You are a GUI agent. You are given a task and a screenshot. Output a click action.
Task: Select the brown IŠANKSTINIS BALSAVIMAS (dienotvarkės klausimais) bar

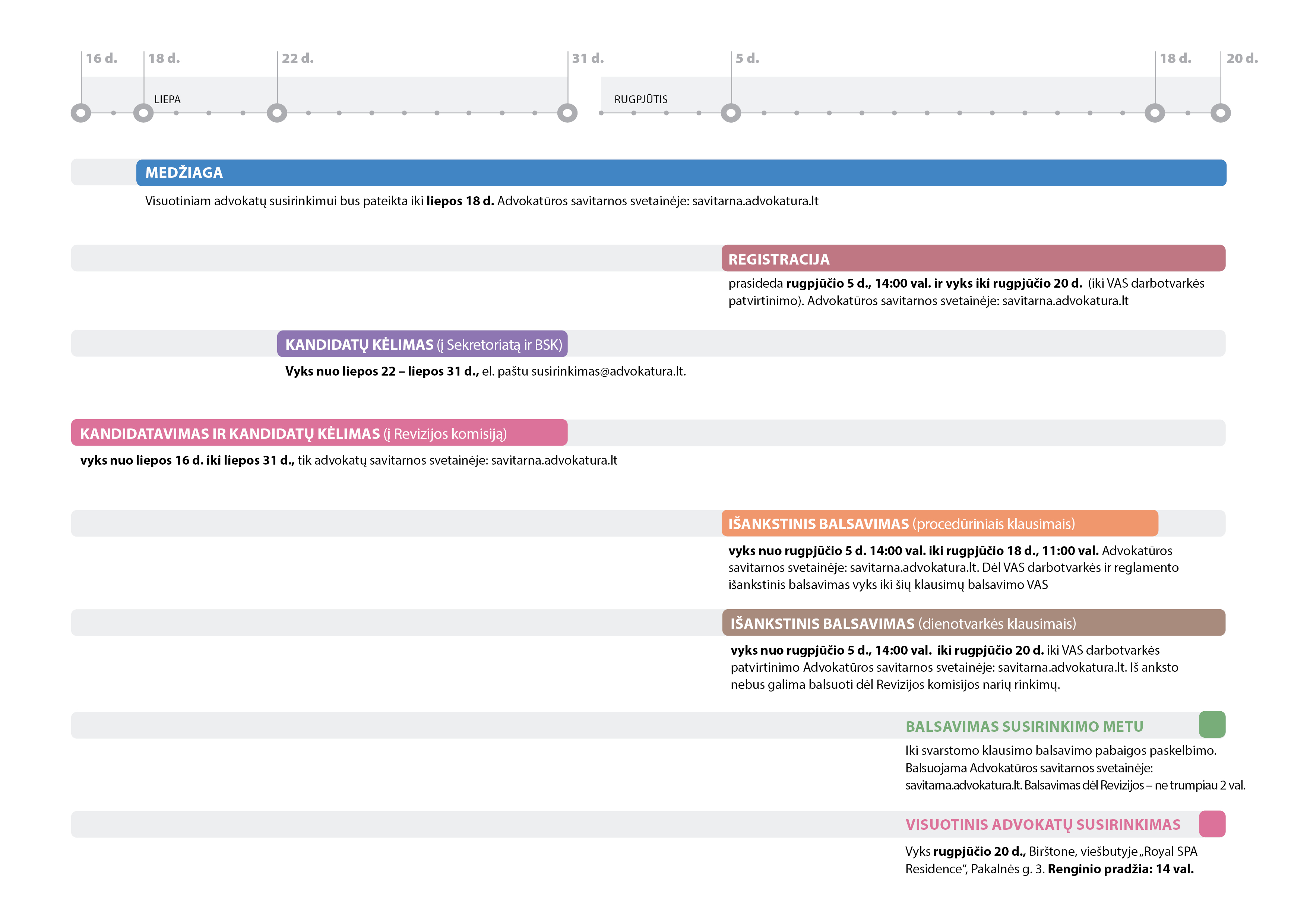[974, 623]
